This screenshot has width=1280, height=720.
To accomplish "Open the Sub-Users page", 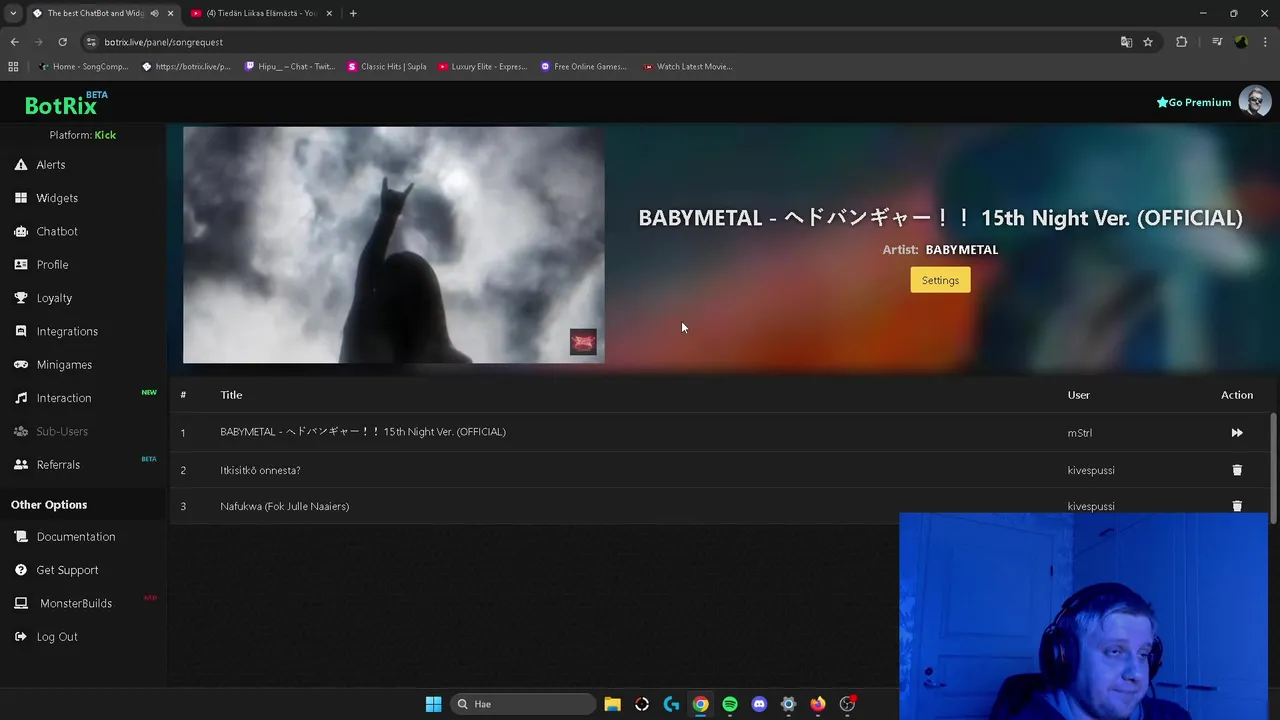I will [x=62, y=431].
